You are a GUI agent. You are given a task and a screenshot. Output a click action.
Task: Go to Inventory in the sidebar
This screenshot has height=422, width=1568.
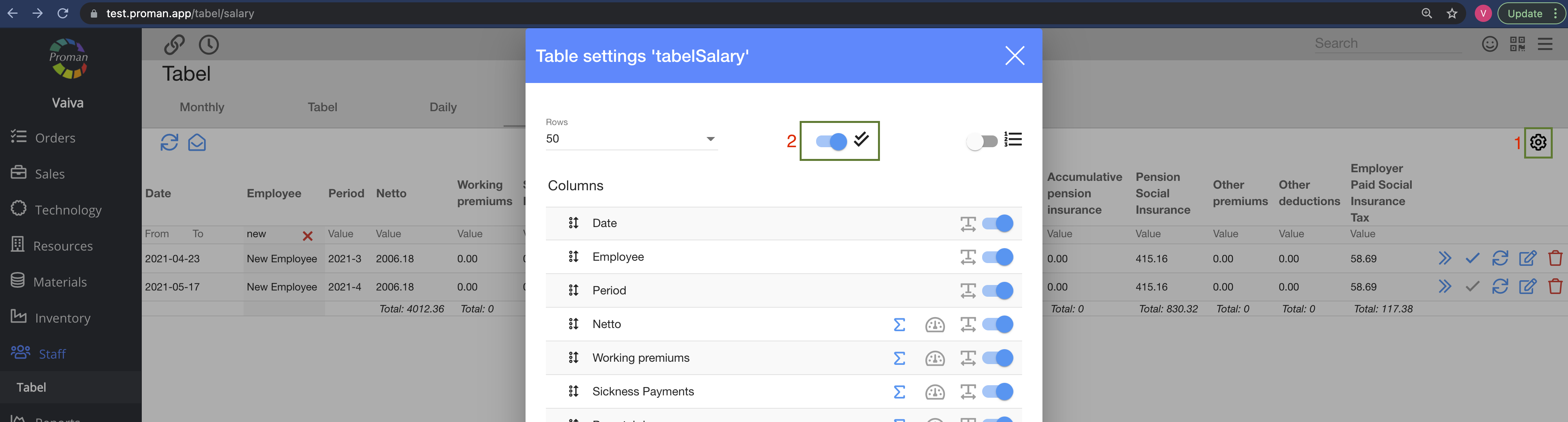[x=62, y=318]
